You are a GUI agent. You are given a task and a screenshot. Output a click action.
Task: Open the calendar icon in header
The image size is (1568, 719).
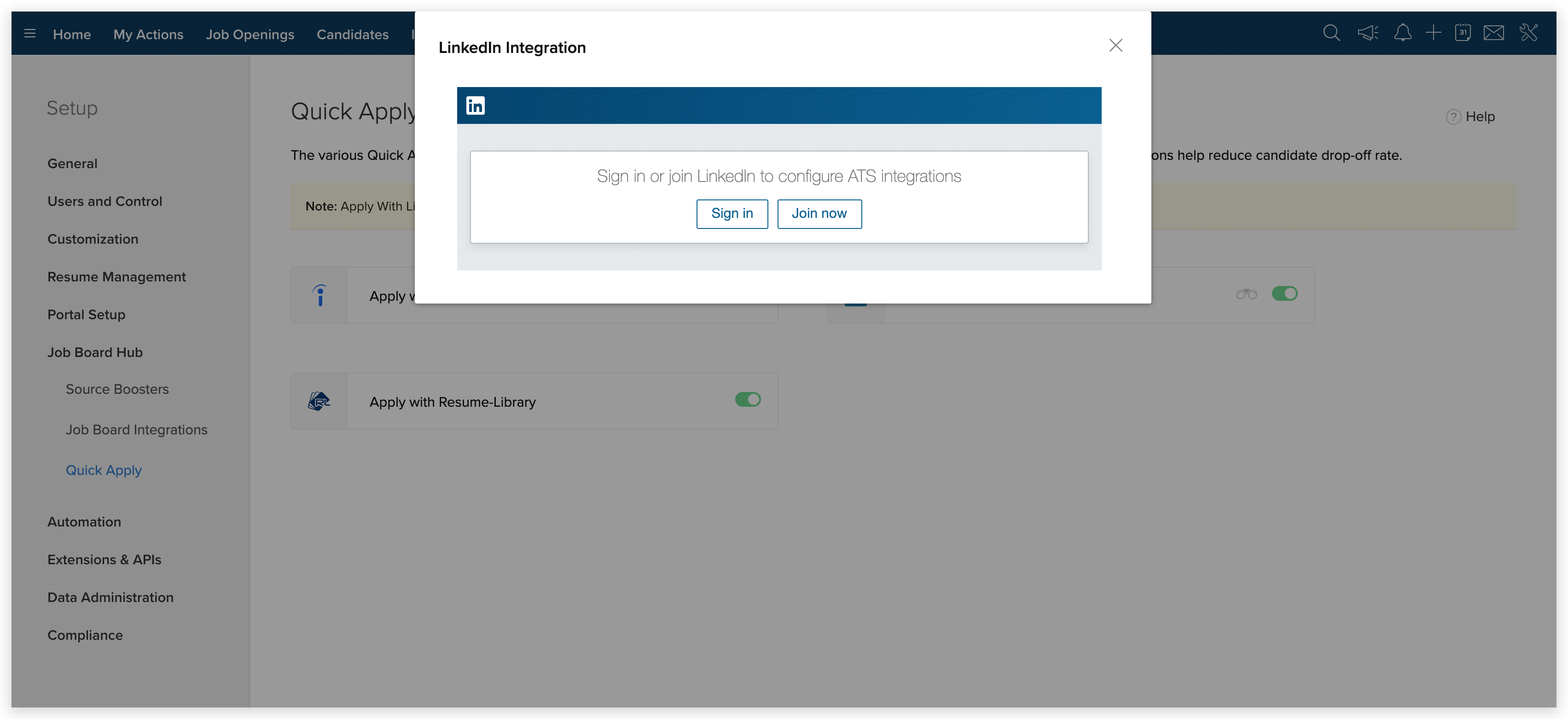tap(1463, 33)
